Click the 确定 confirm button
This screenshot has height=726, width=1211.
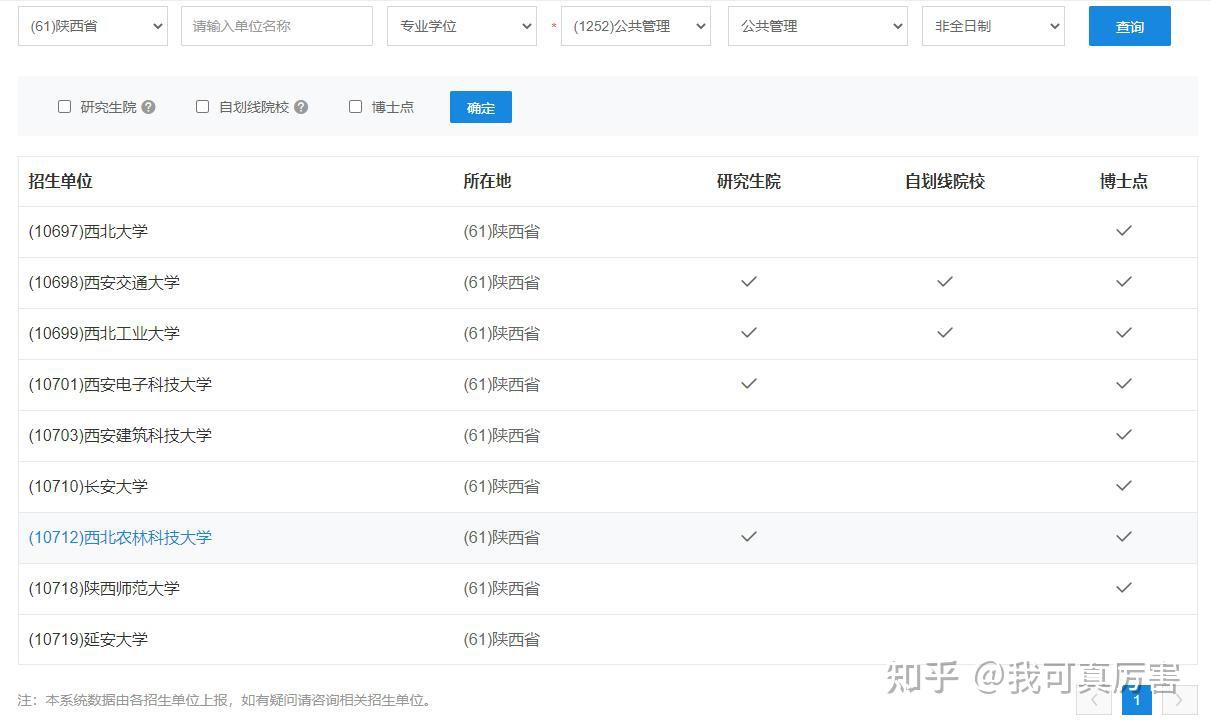pos(481,107)
